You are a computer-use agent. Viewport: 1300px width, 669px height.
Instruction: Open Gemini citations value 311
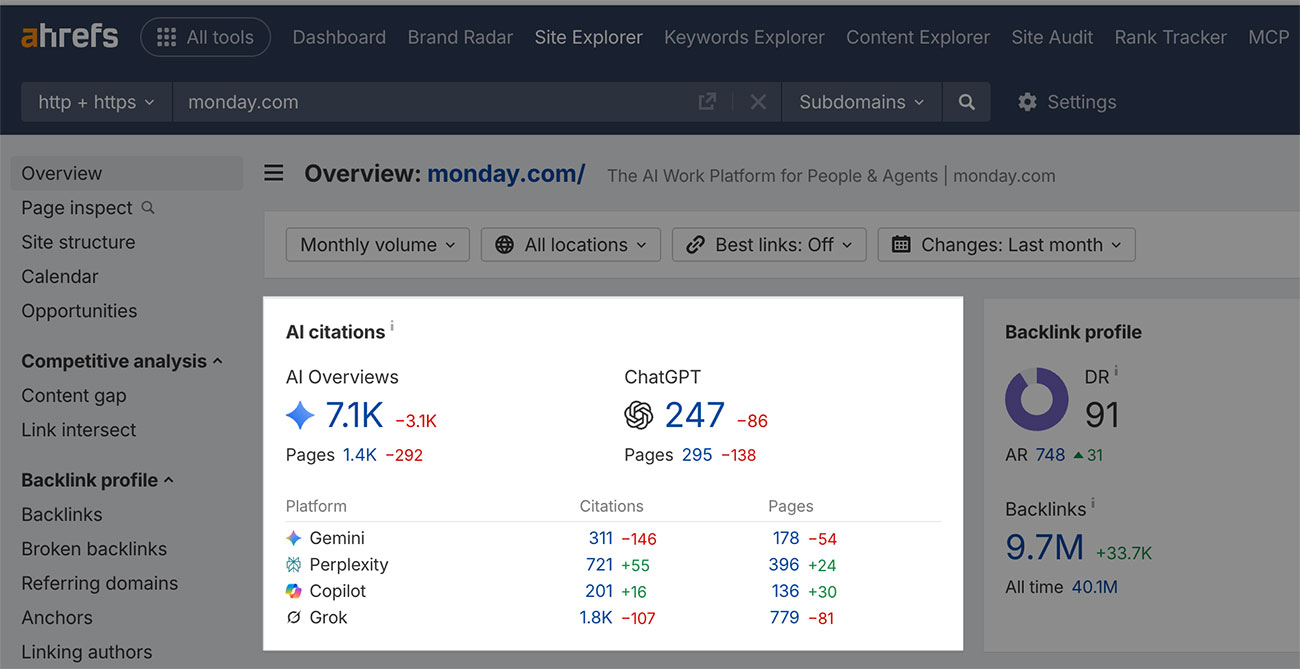(600, 538)
